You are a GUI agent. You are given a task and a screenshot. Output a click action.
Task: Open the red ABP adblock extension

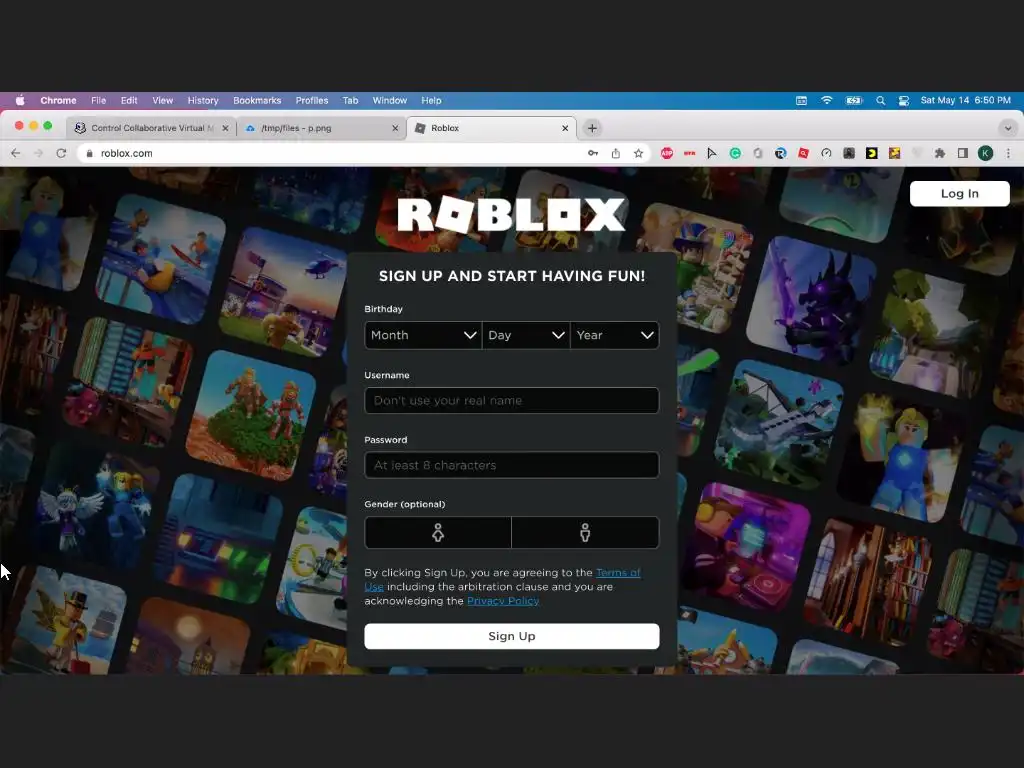click(x=667, y=153)
